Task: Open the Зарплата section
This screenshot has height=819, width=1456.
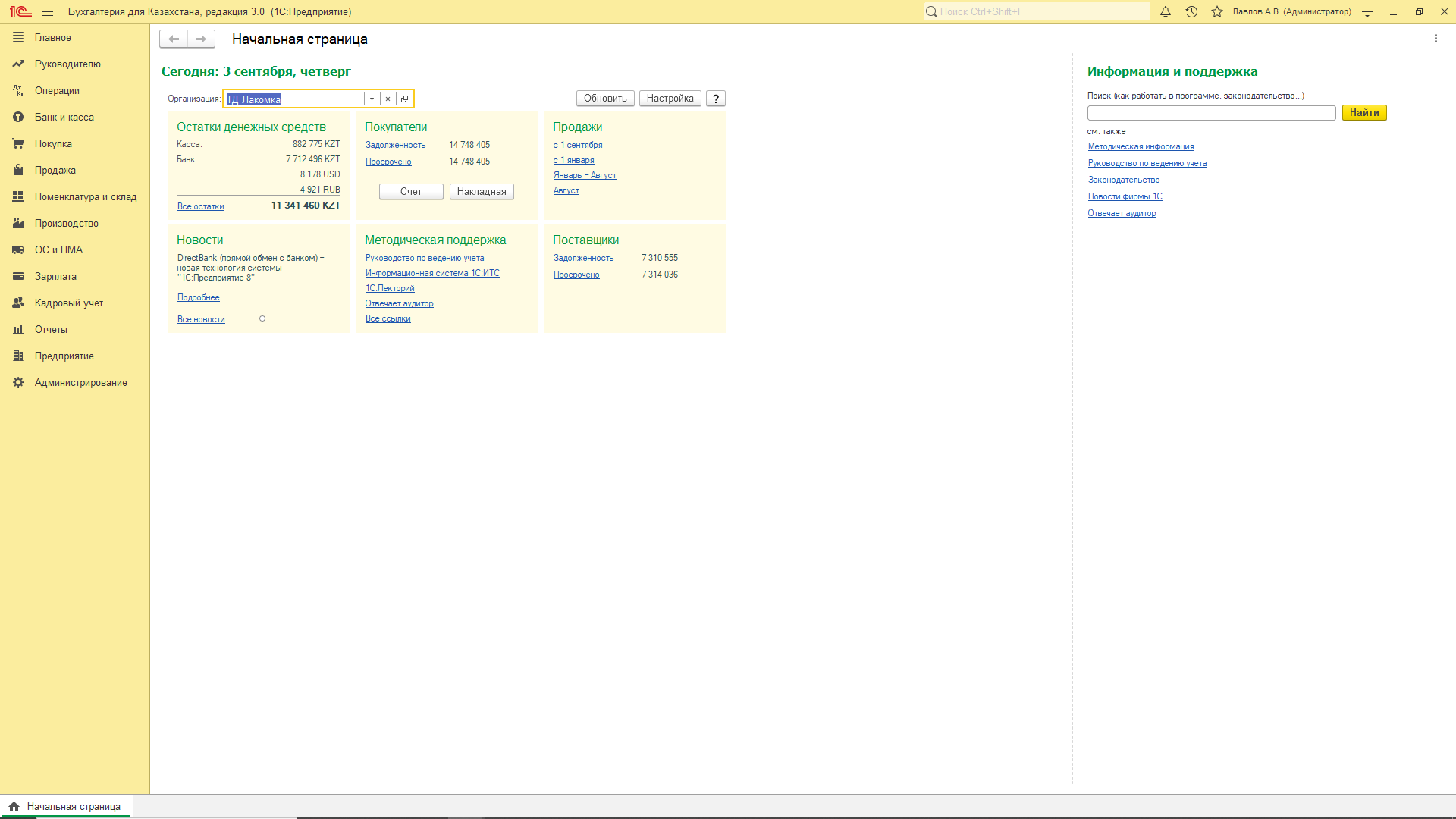Action: pyautogui.click(x=55, y=276)
